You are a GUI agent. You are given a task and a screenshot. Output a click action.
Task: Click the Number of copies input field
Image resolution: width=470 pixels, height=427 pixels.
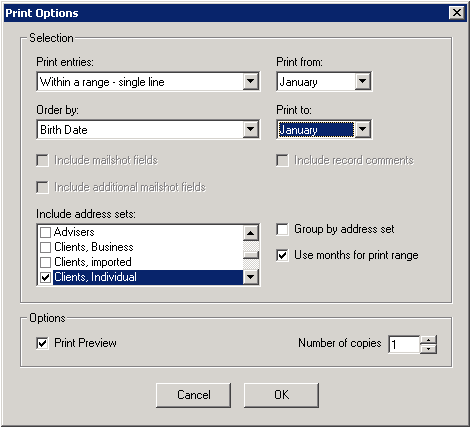click(x=404, y=344)
